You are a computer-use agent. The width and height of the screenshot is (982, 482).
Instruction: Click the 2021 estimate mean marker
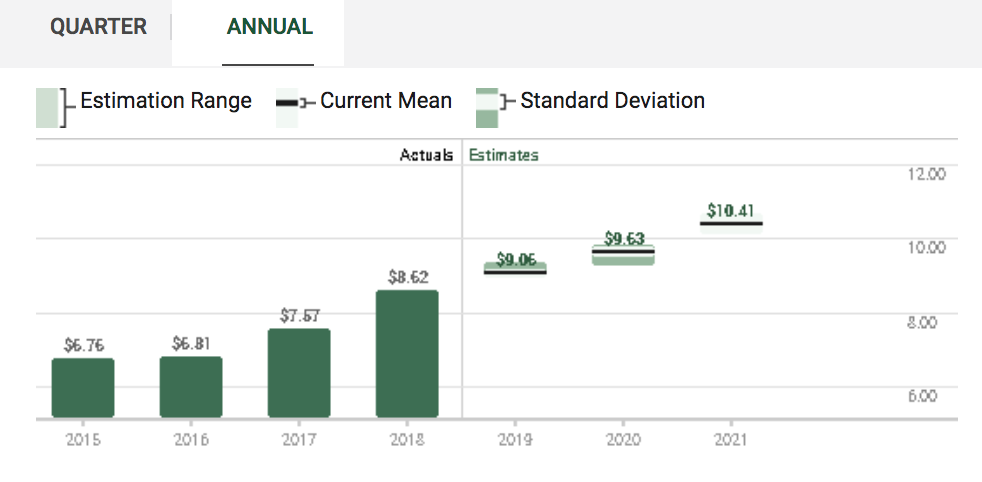(731, 223)
